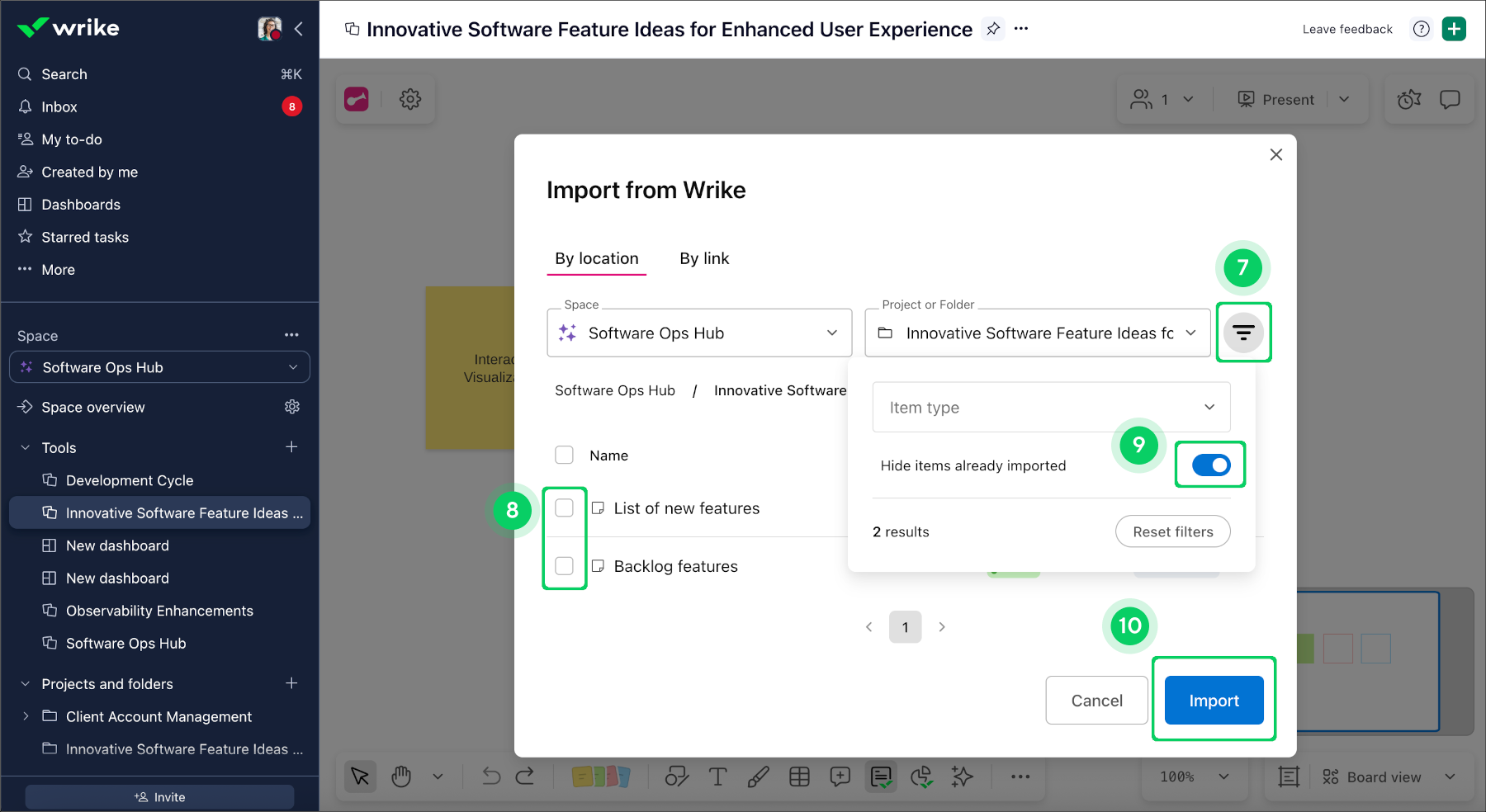Disable Hide items already imported toggle
This screenshot has width=1486, height=812.
coord(1211,465)
